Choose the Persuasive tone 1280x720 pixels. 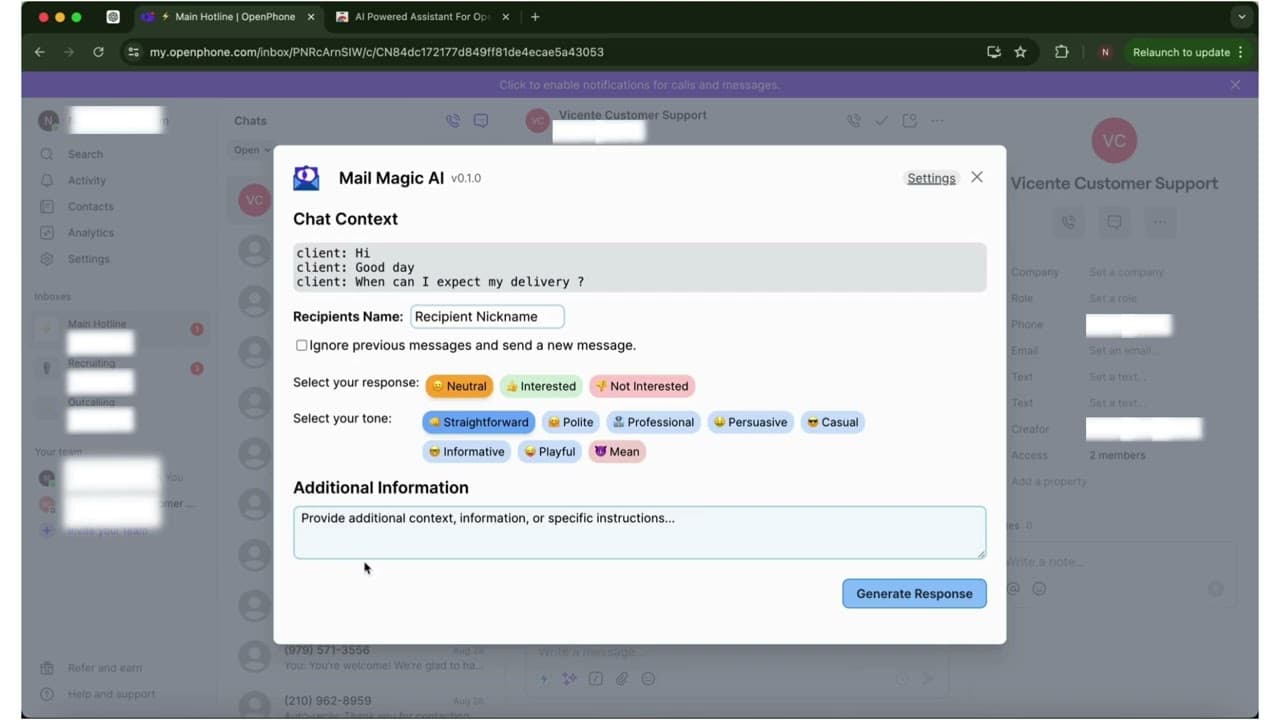[751, 422]
